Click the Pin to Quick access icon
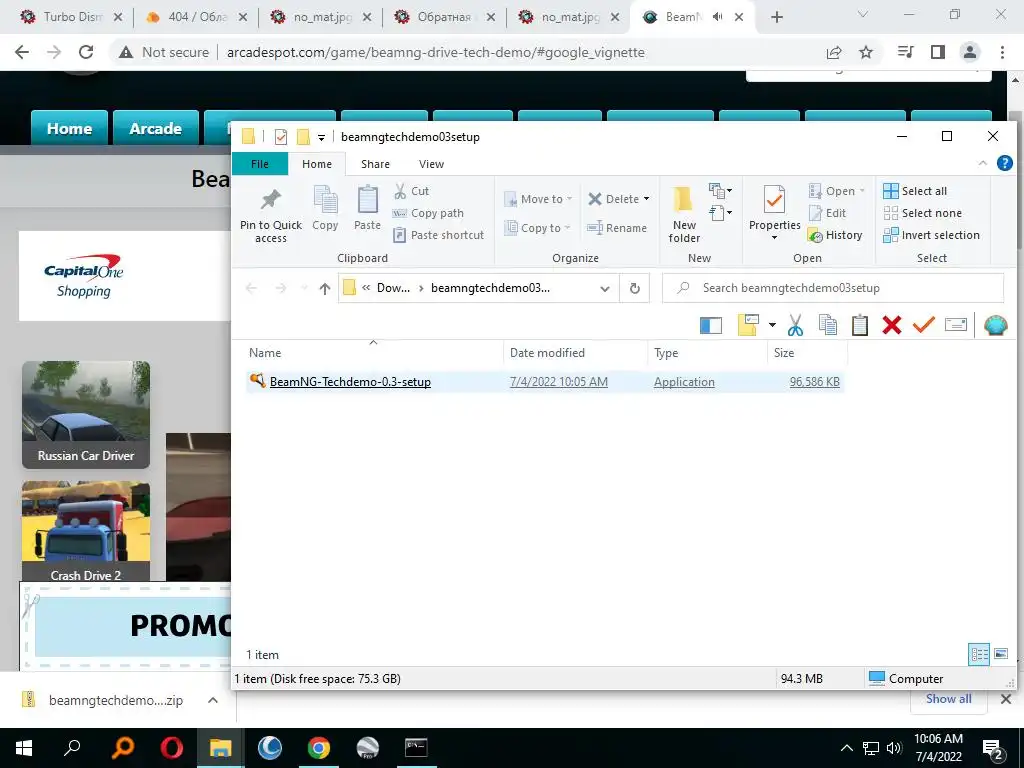Viewport: 1024px width, 768px height. tap(270, 199)
